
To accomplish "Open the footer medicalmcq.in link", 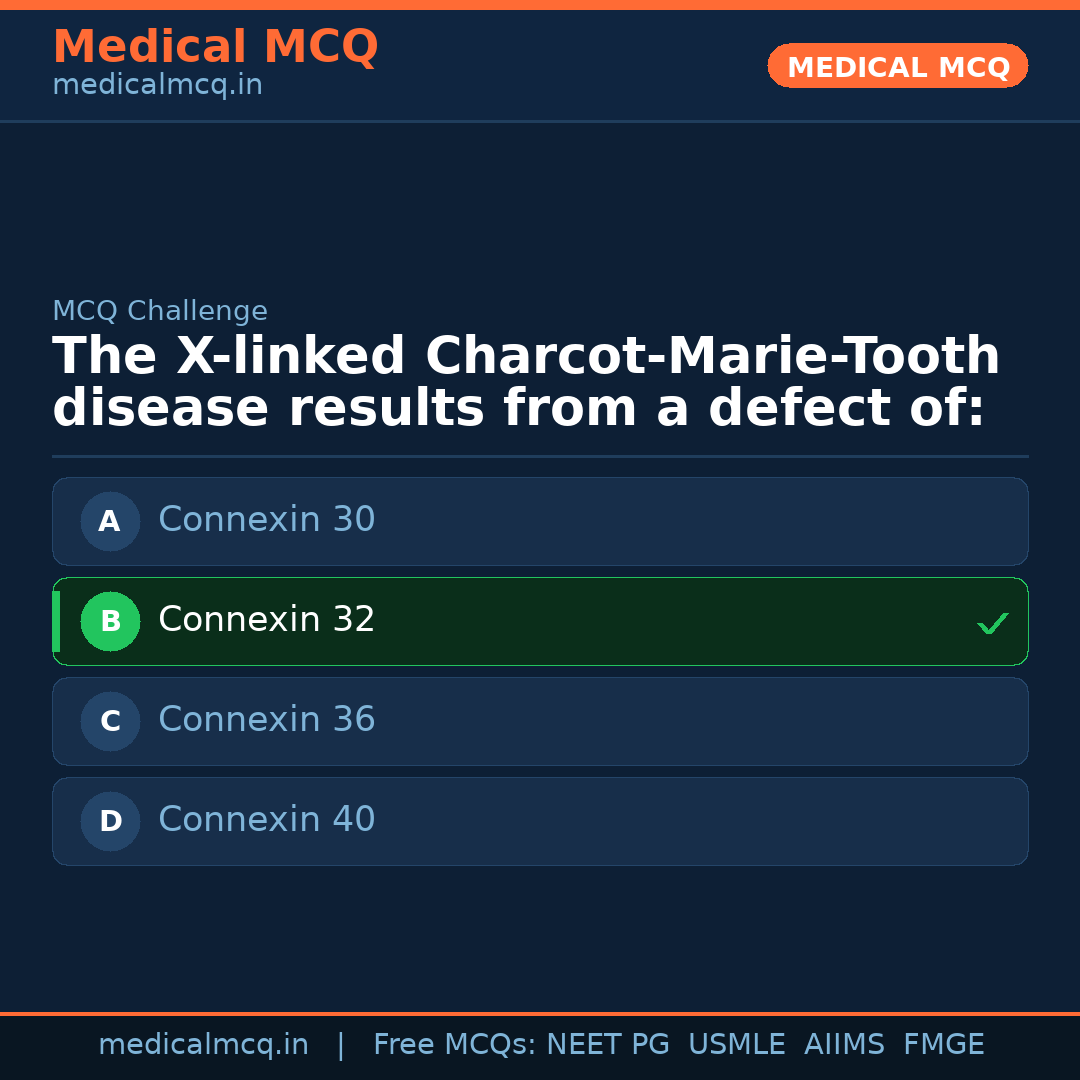I will [203, 1045].
